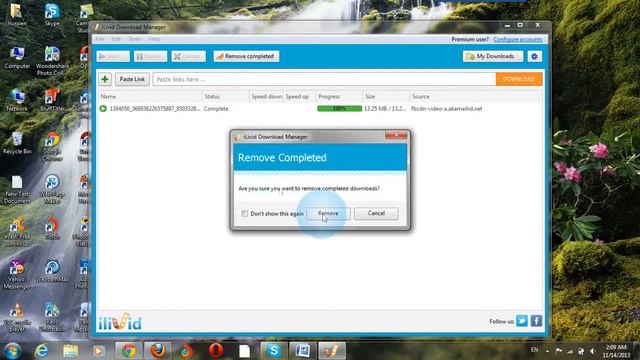Sort by the Source column header
The image size is (640, 360).
476,97
